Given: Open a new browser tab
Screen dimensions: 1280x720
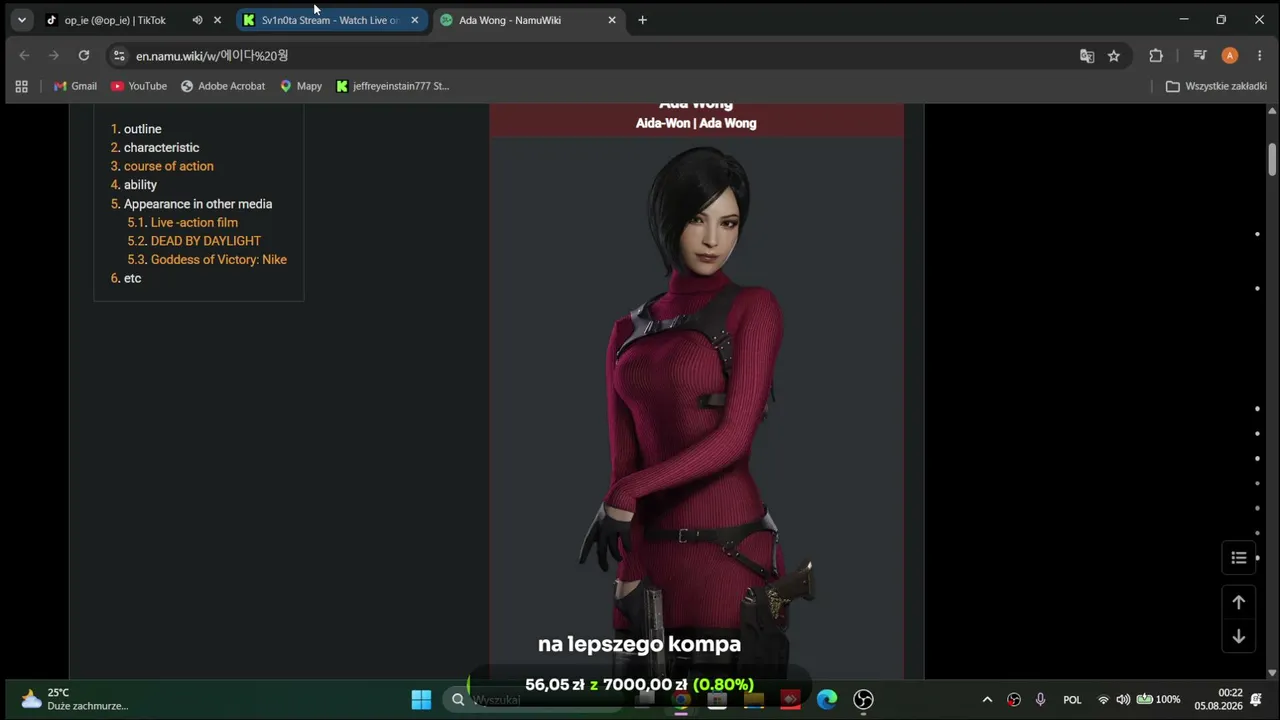Looking at the screenshot, I should [x=642, y=20].
